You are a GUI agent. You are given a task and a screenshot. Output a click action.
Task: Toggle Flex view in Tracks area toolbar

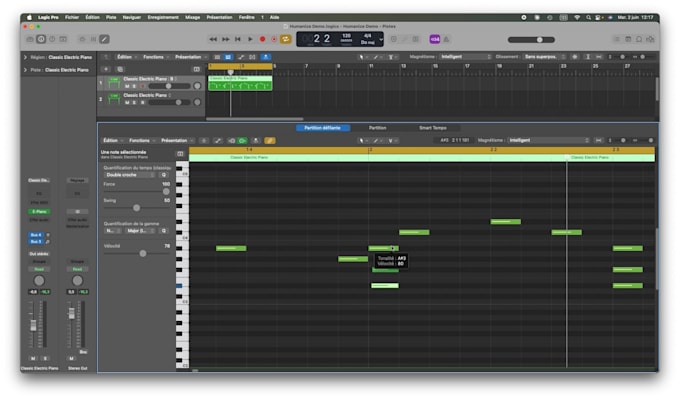pyautogui.click(x=252, y=57)
